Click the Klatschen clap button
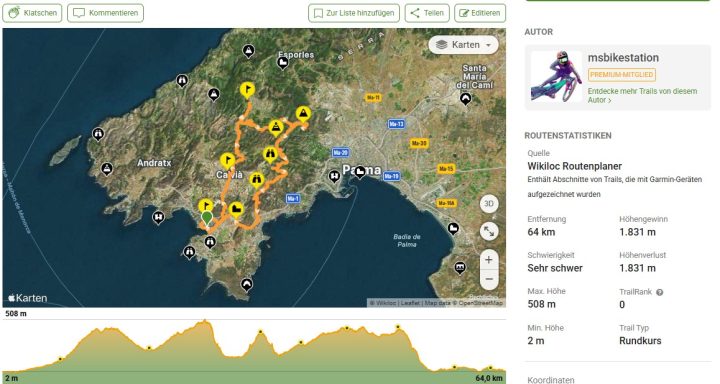720x384 pixels. pos(33,13)
